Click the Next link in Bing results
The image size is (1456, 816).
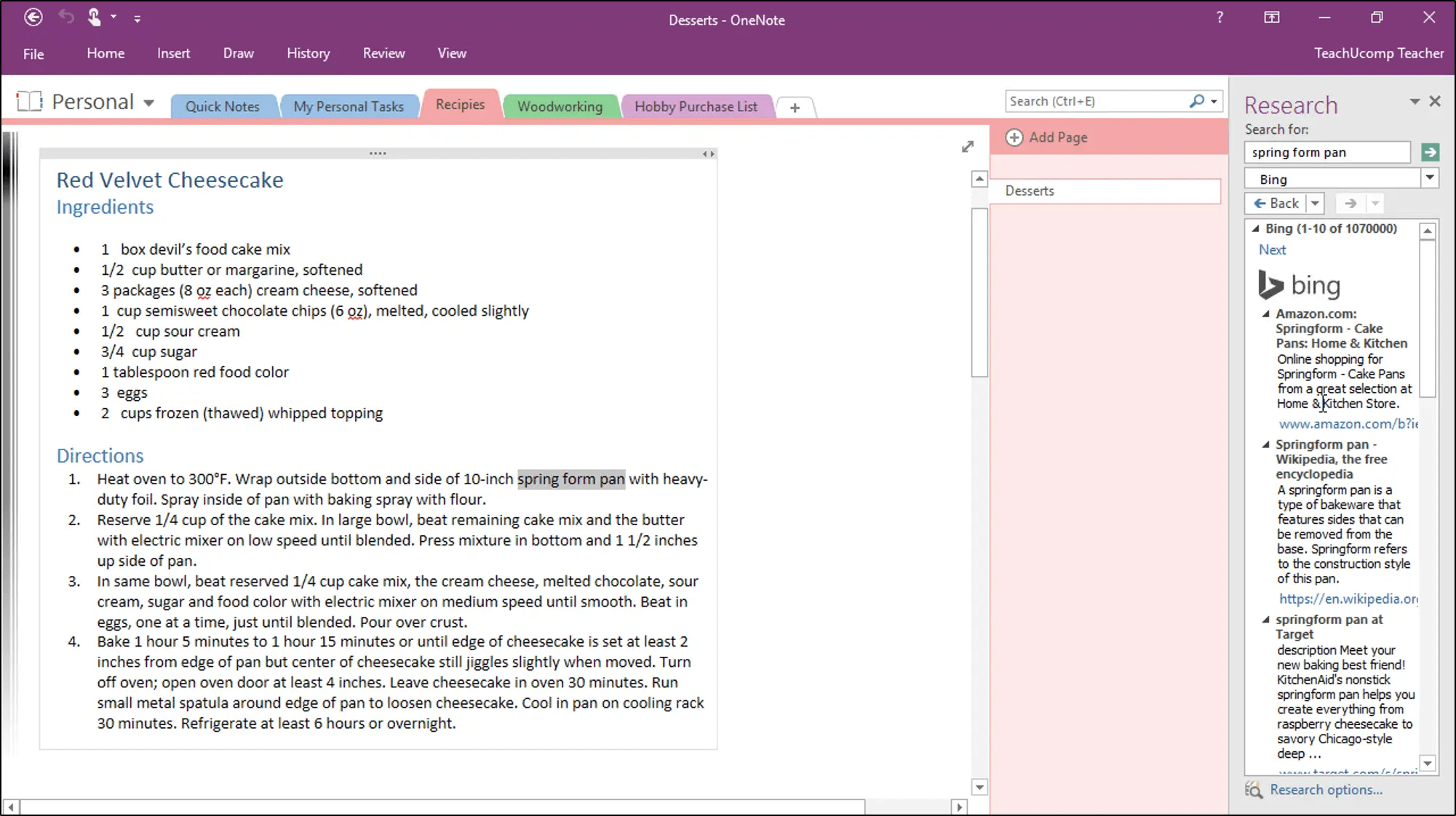(1272, 249)
